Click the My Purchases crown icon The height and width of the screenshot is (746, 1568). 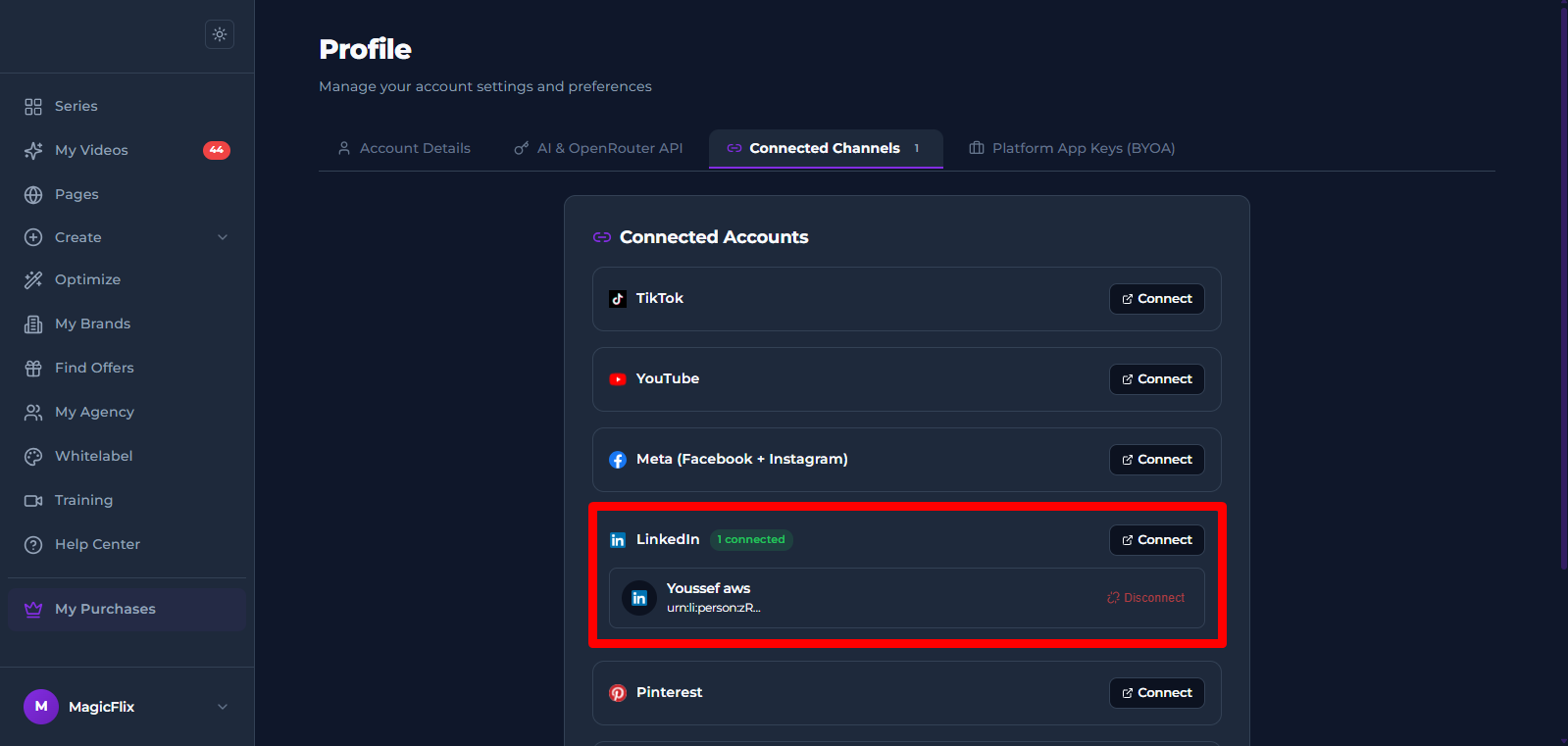pyautogui.click(x=33, y=609)
